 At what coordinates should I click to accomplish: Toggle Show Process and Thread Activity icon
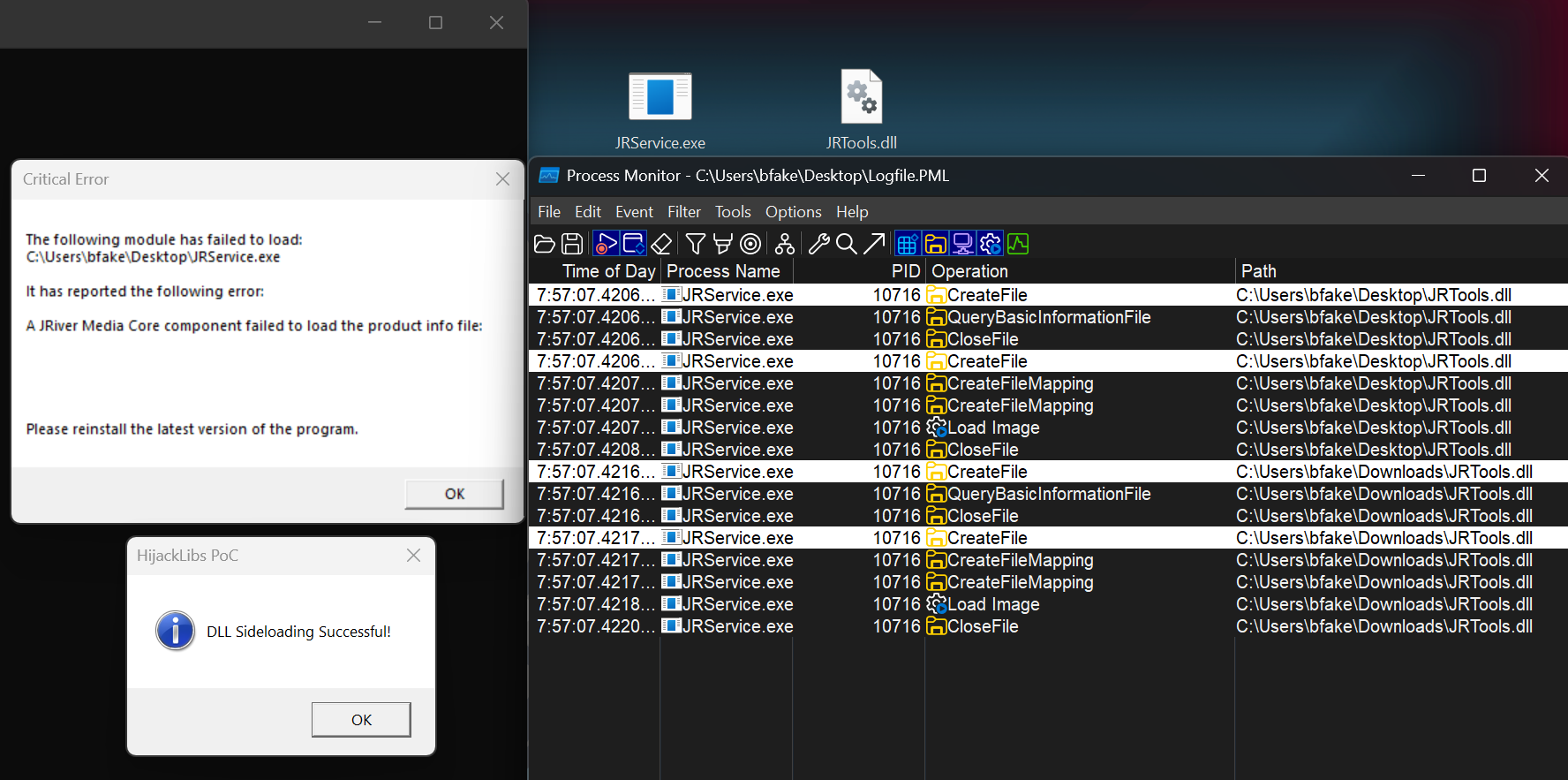[x=990, y=244]
